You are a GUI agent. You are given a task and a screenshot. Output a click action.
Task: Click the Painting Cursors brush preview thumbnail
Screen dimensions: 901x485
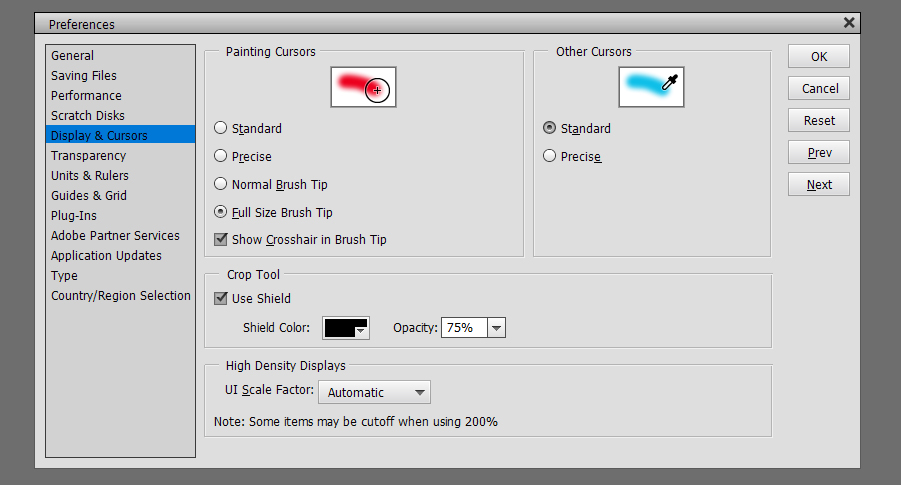(363, 87)
